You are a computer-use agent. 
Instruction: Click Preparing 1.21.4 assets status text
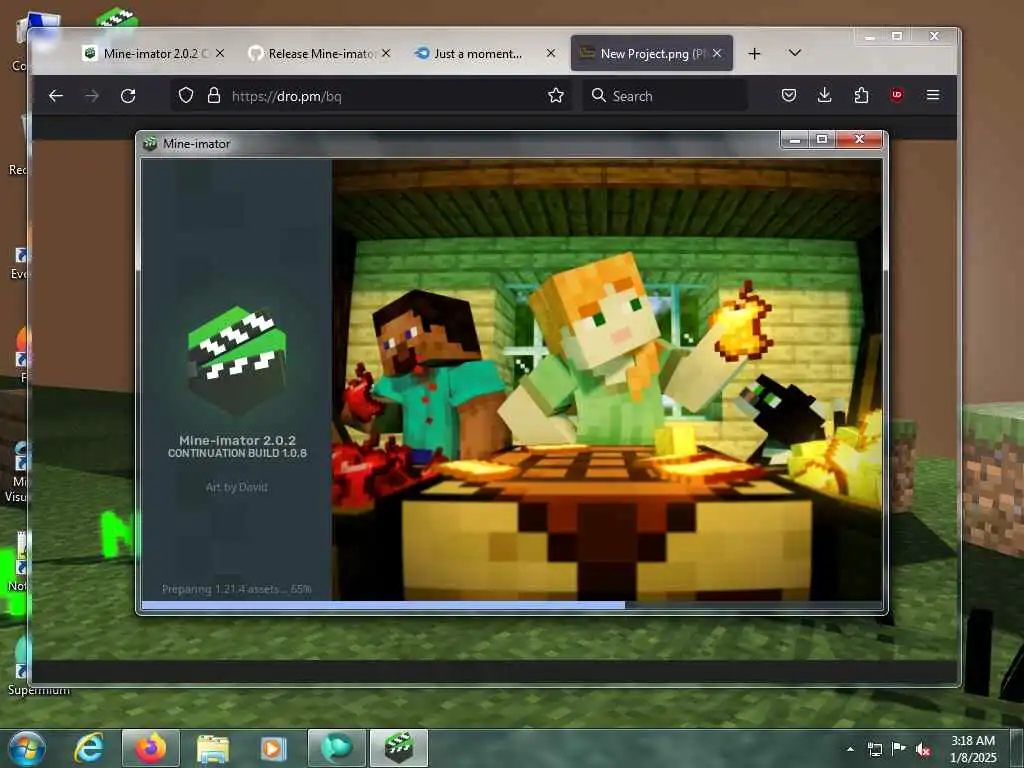[x=236, y=589]
